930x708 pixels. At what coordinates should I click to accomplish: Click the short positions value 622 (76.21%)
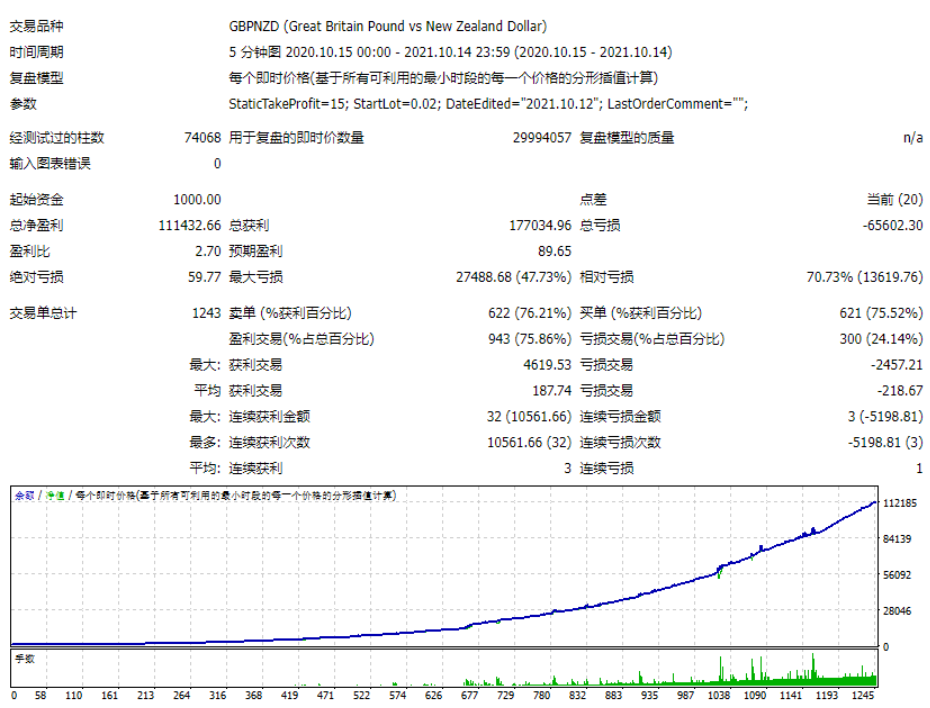[530, 313]
